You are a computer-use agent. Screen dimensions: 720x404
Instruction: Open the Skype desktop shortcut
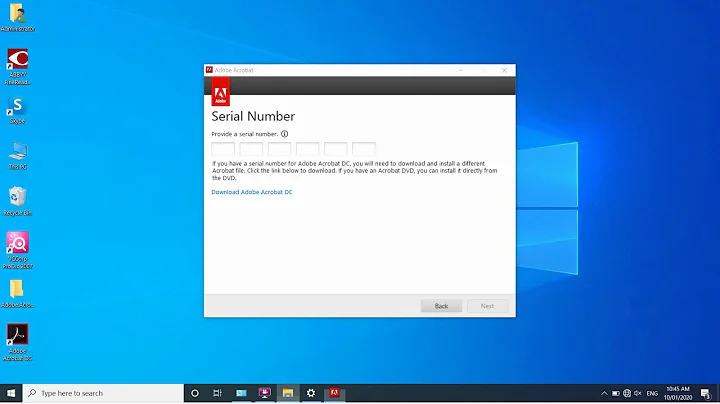(17, 110)
